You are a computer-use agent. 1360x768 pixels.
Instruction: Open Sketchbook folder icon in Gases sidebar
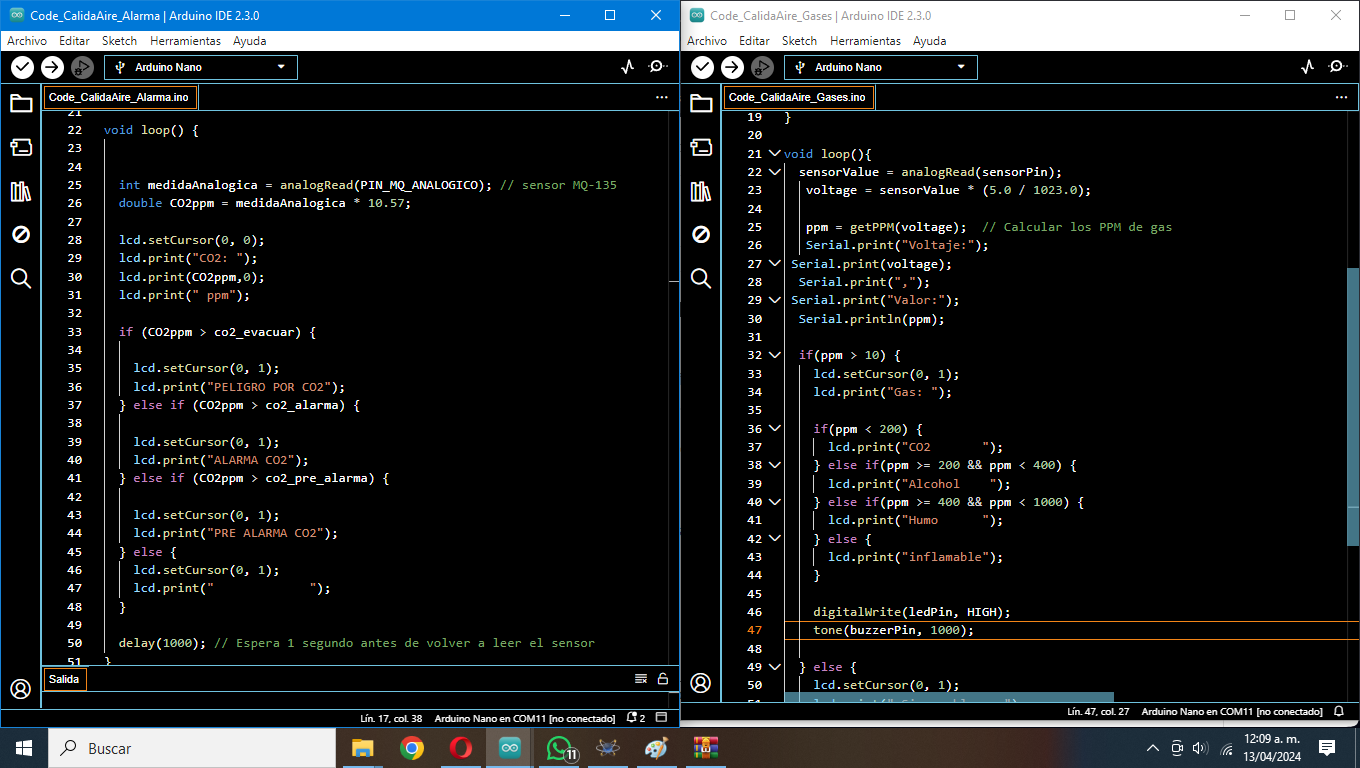[701, 103]
